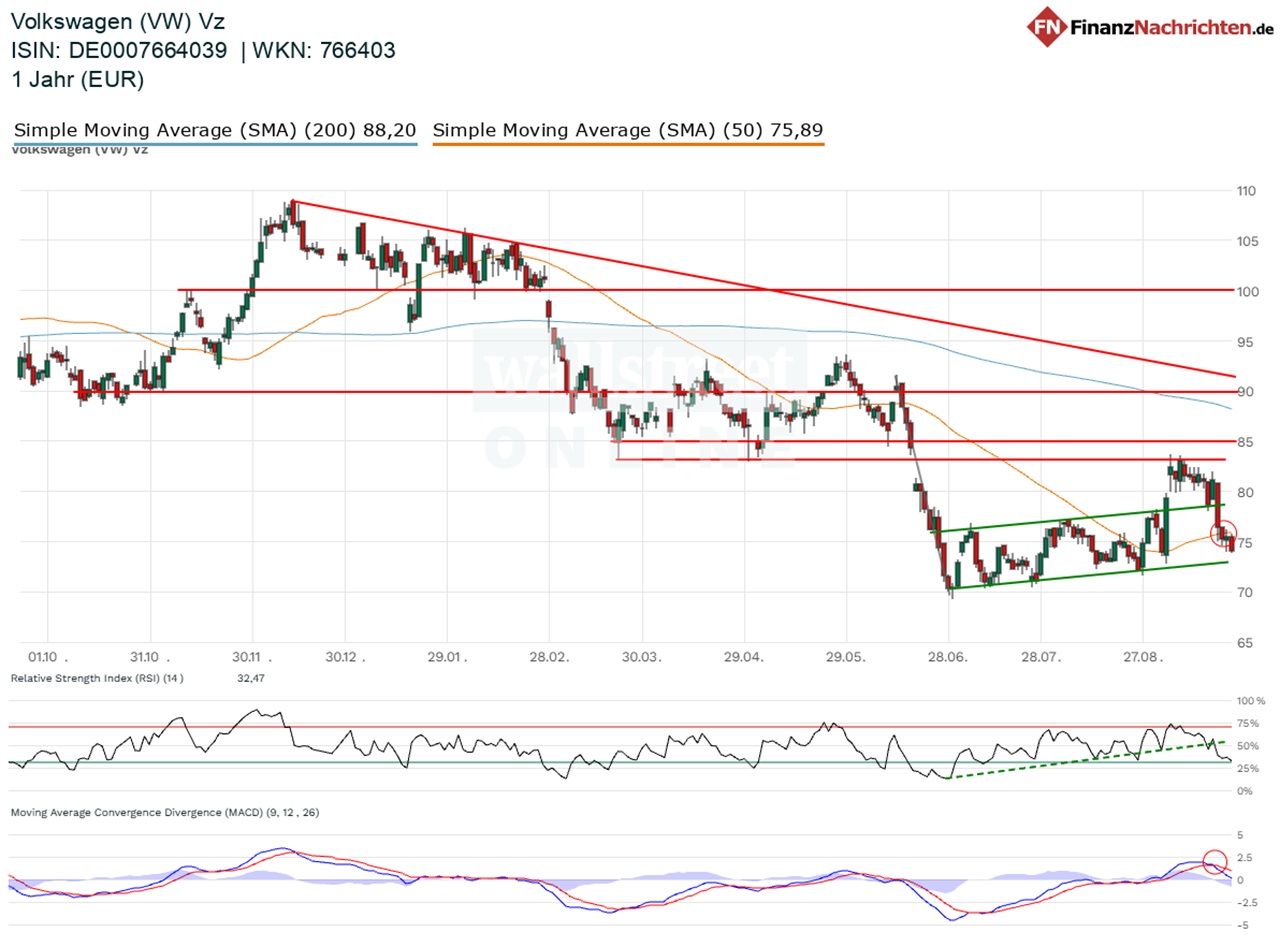The height and width of the screenshot is (940, 1280).
Task: Click the 105 price axis label
Action: [1247, 241]
